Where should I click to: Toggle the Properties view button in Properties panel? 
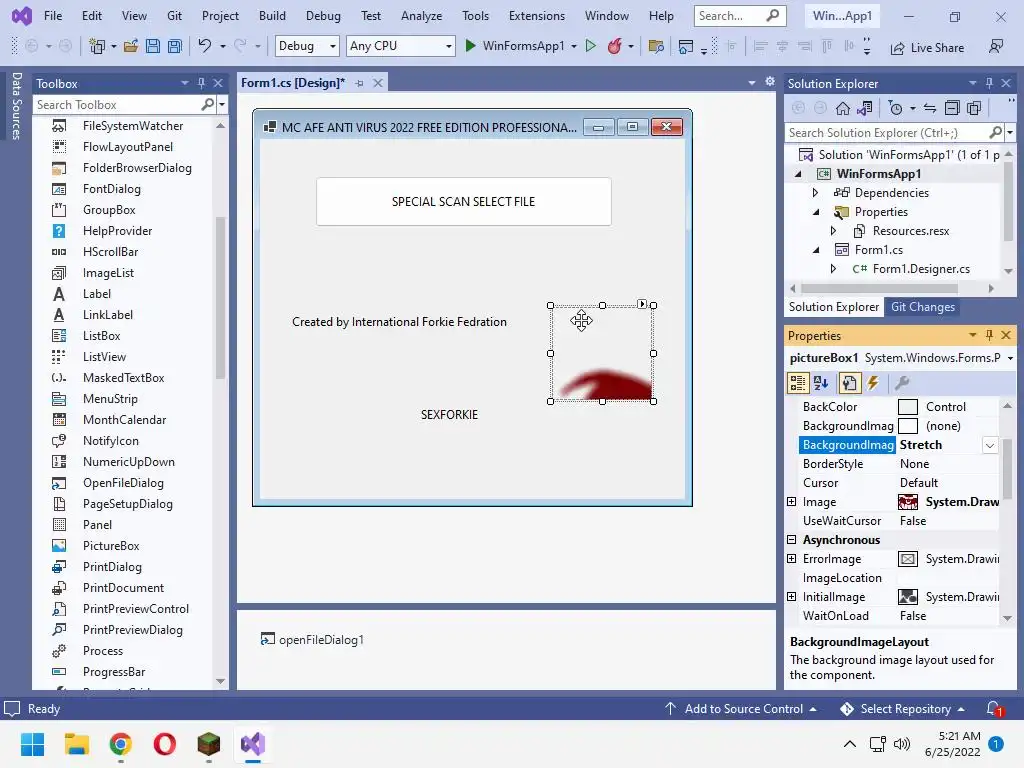click(x=849, y=383)
